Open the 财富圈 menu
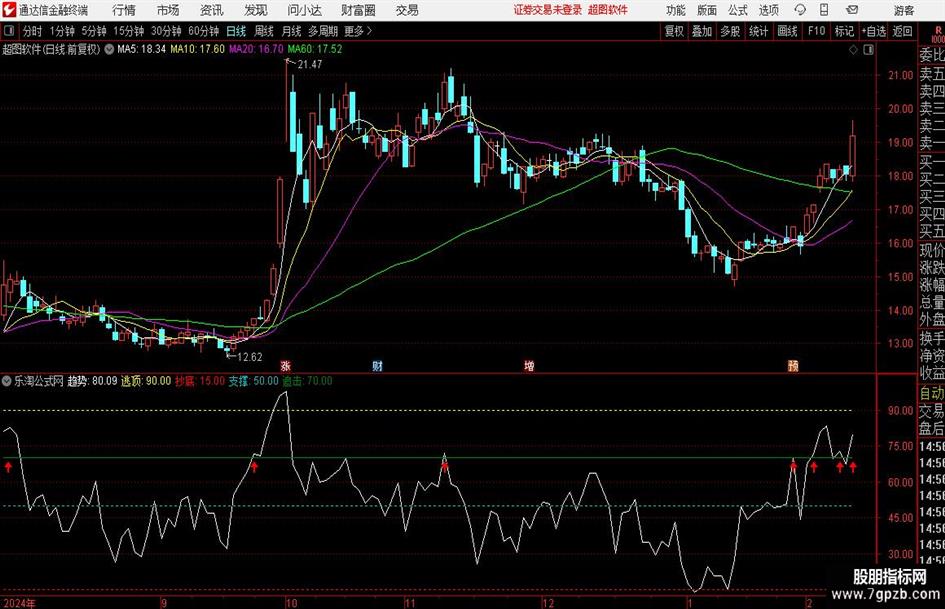Viewport: 945px width, 609px height. (x=358, y=10)
